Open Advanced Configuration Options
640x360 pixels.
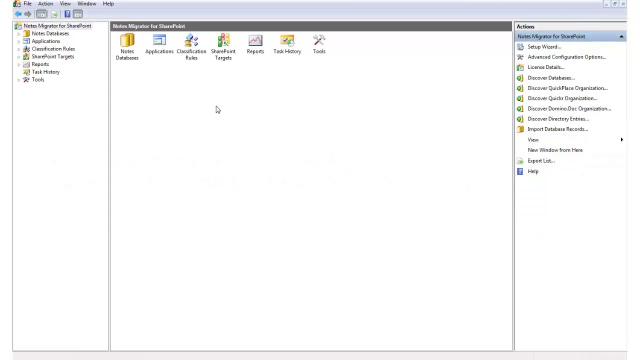point(567,57)
